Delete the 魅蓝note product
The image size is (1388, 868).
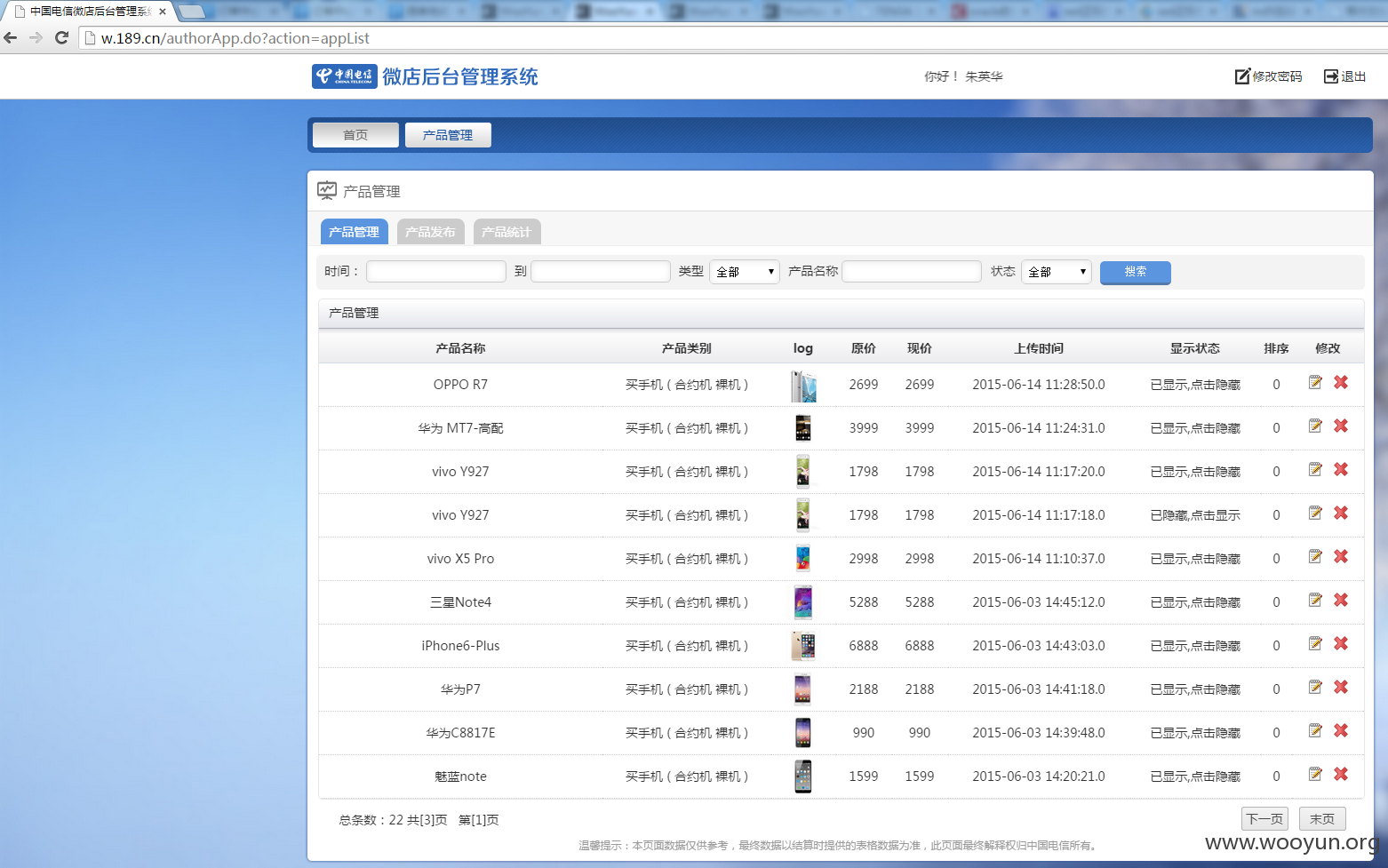[x=1341, y=775]
